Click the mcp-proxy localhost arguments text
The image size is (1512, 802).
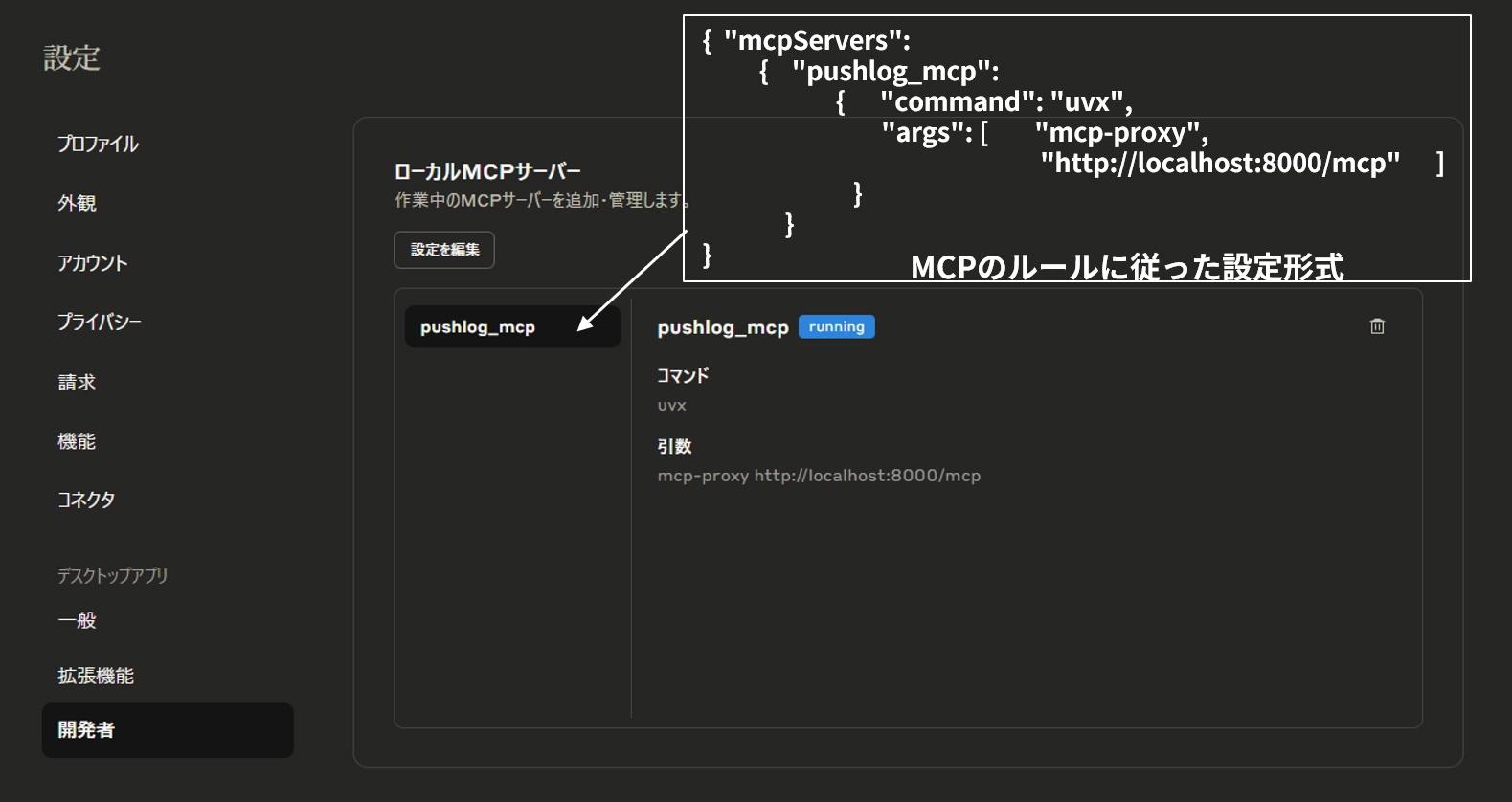point(819,476)
